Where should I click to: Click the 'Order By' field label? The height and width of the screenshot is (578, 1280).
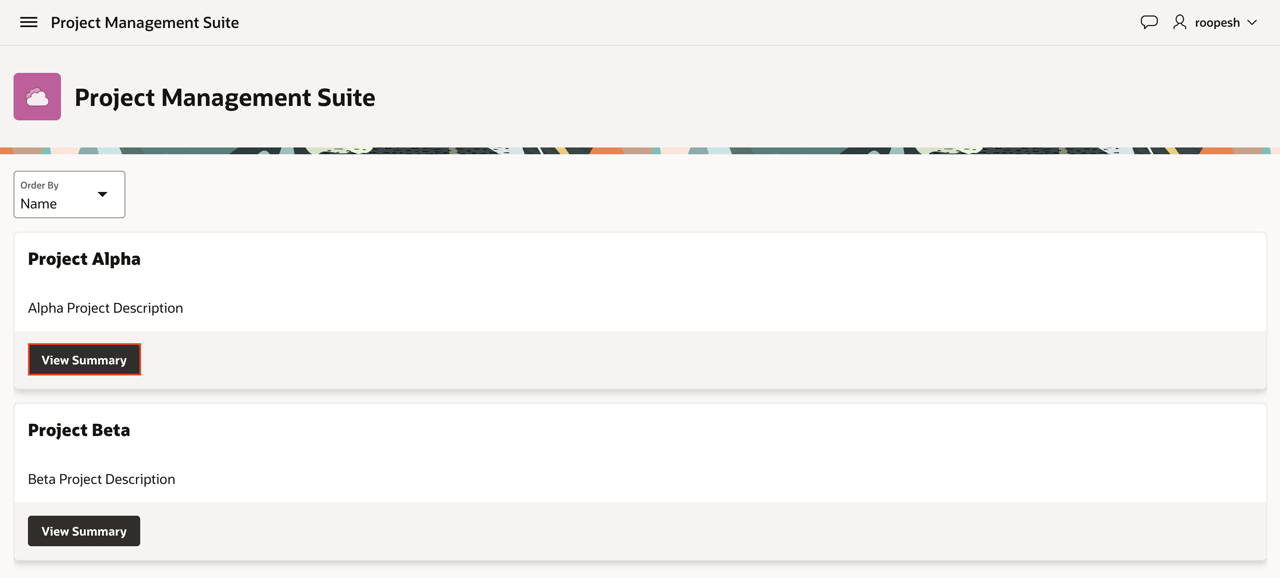pos(39,185)
